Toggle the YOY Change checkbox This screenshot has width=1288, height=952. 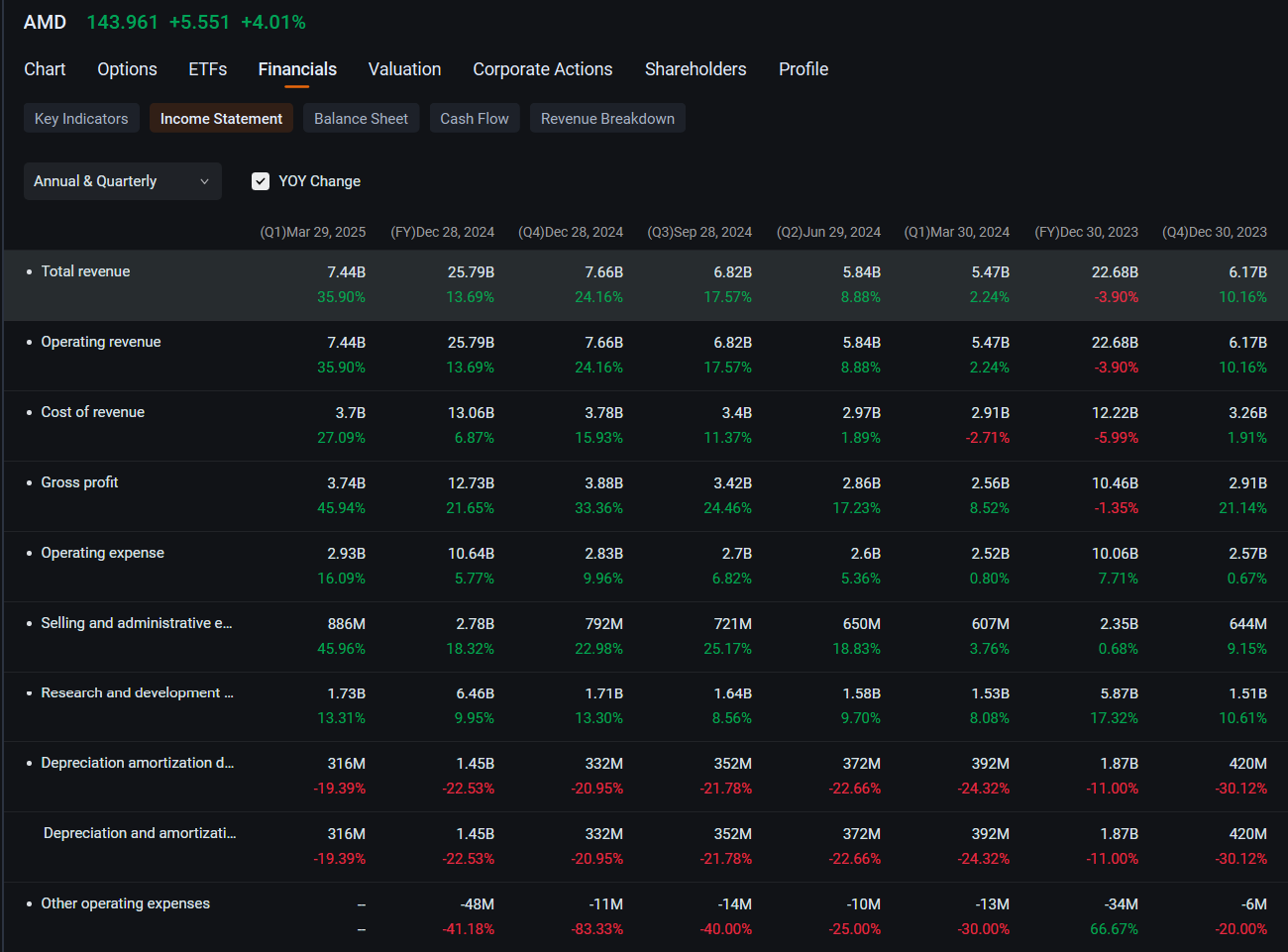[261, 181]
